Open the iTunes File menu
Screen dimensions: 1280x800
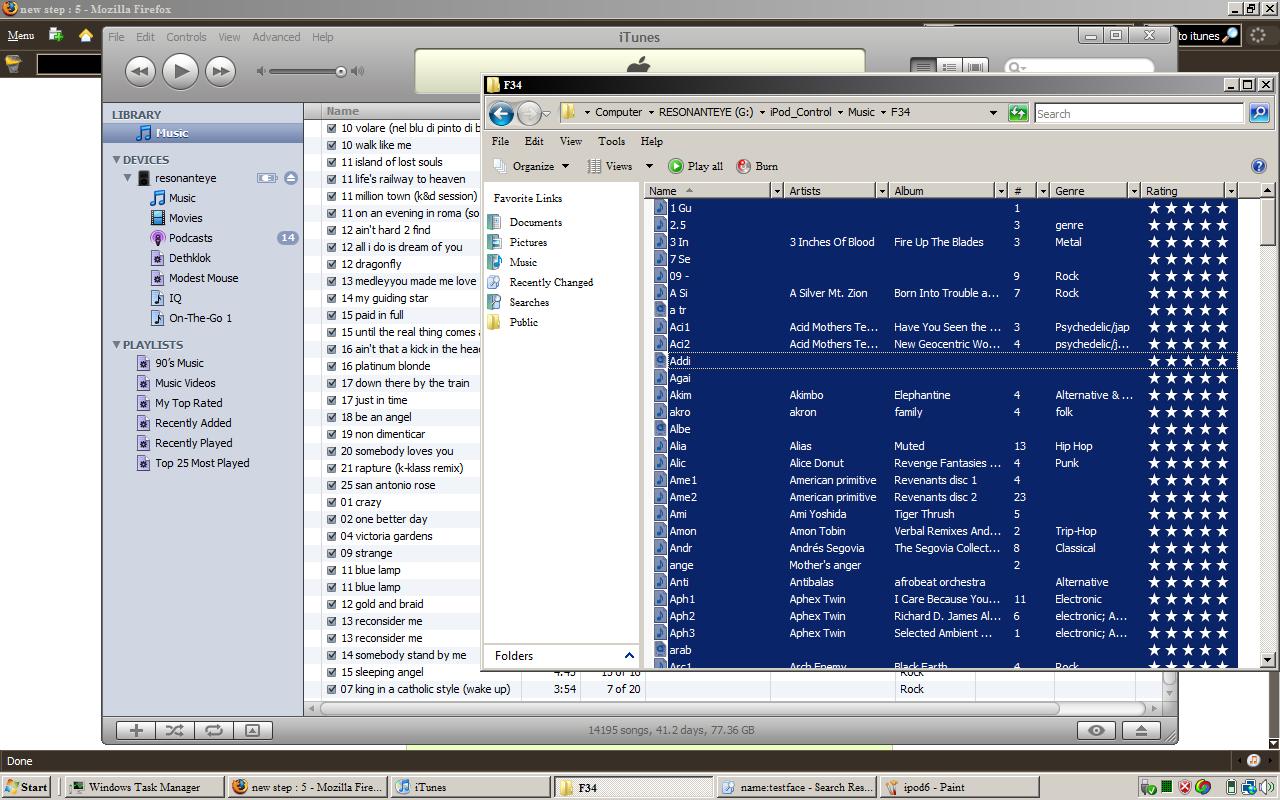tap(116, 37)
